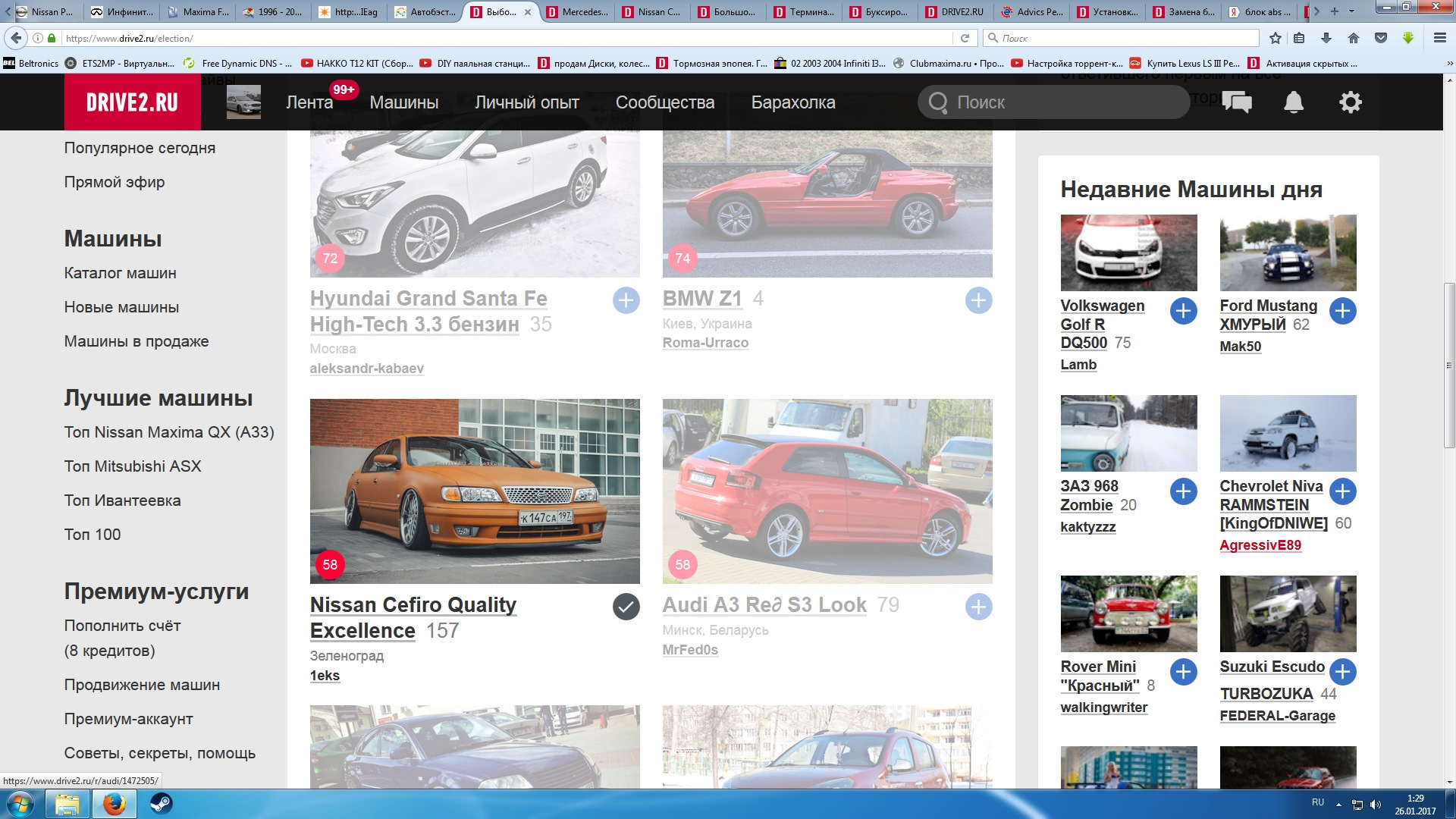Image resolution: width=1456 pixels, height=819 pixels.
Task: Open Каталог машин link
Action: point(120,273)
